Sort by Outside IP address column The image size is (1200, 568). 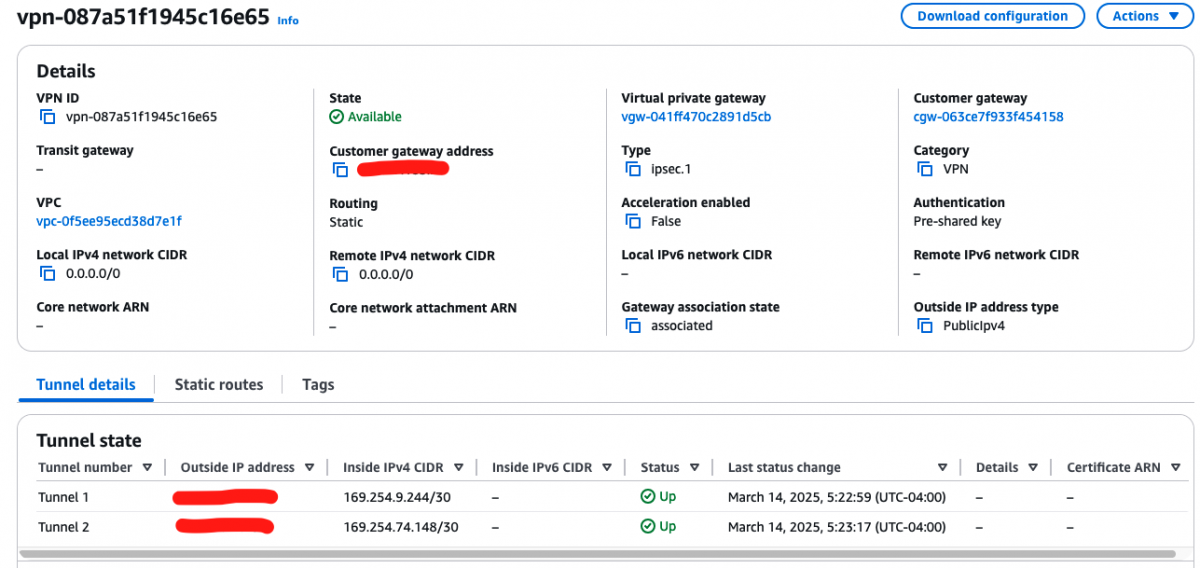point(309,467)
